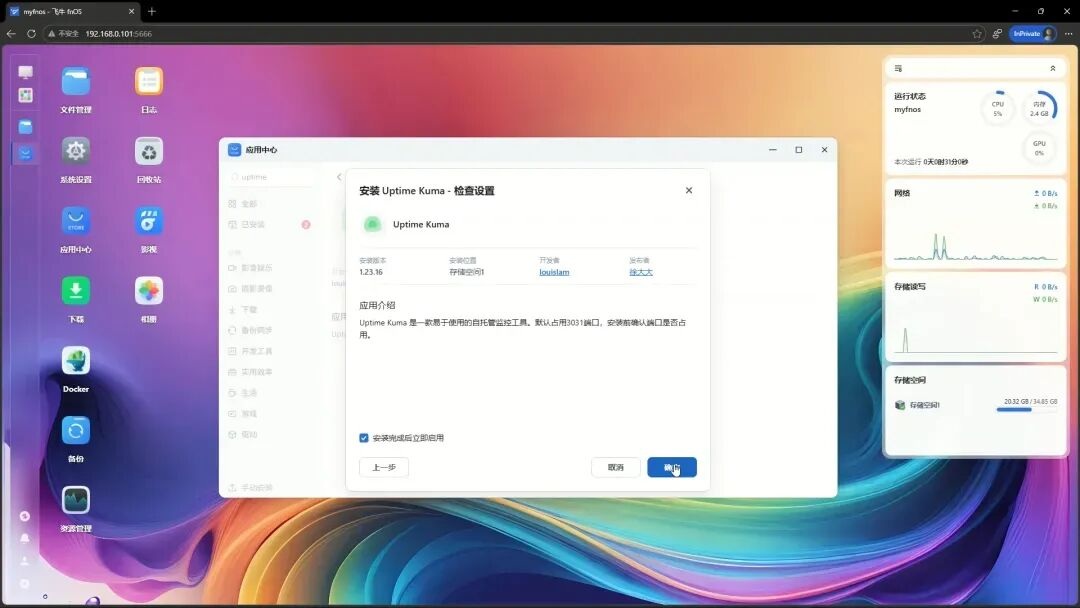Viewport: 1080px width, 608px height.
Task: Open the 备份 backup desktop icon
Action: (x=76, y=431)
